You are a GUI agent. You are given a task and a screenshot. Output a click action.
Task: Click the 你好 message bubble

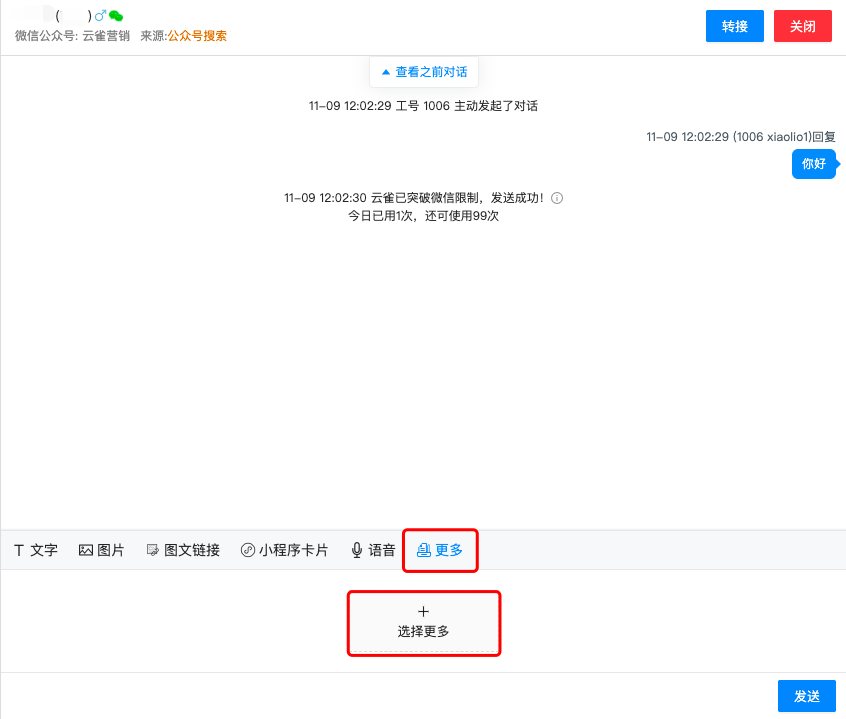click(814, 164)
